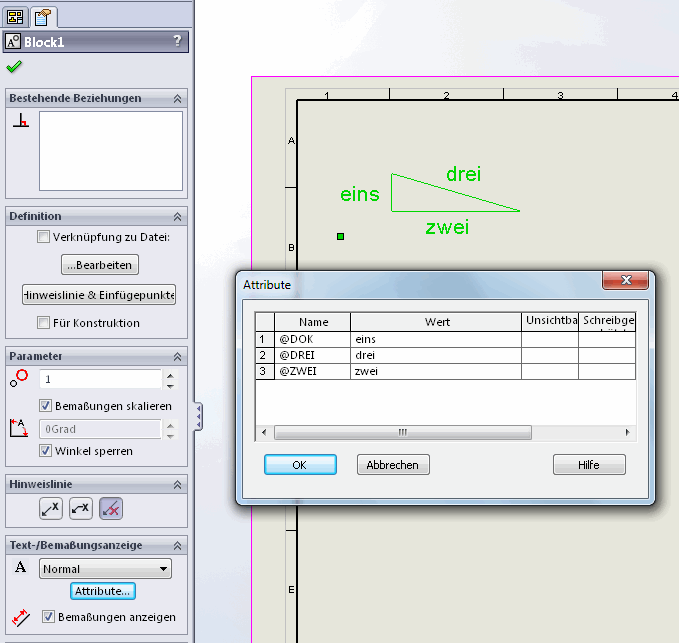
Task: Click scrollbar right arrow in Attribute table
Action: point(627,433)
